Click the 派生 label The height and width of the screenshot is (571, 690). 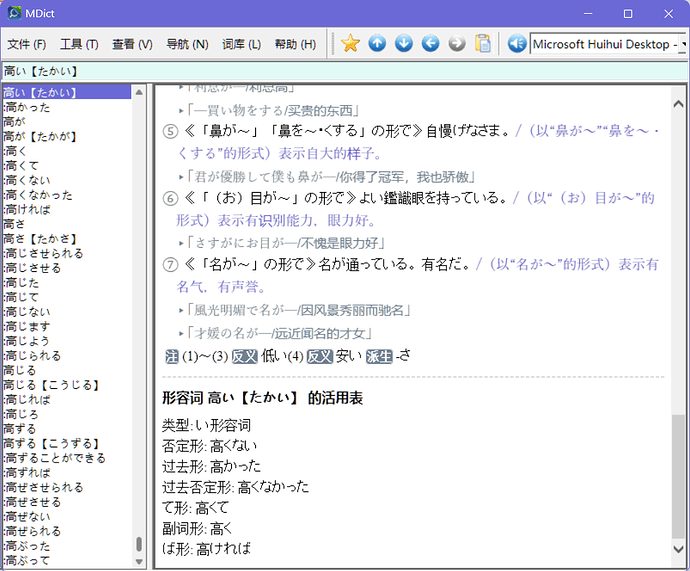379,356
